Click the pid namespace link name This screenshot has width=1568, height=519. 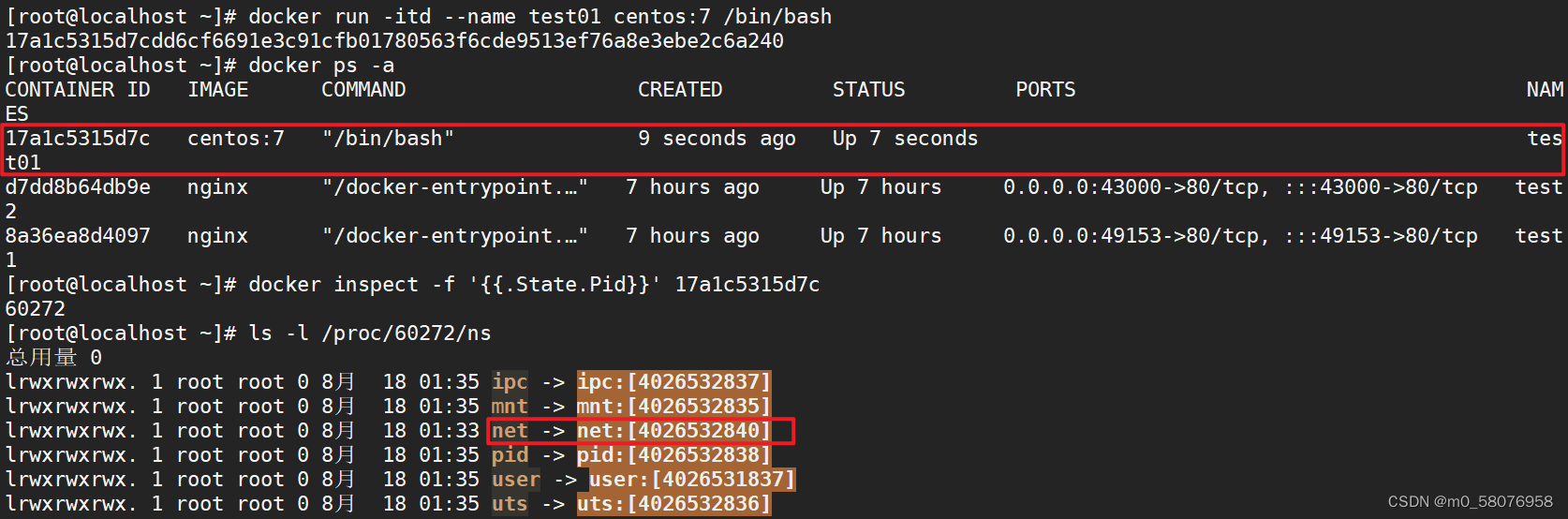coord(510,455)
